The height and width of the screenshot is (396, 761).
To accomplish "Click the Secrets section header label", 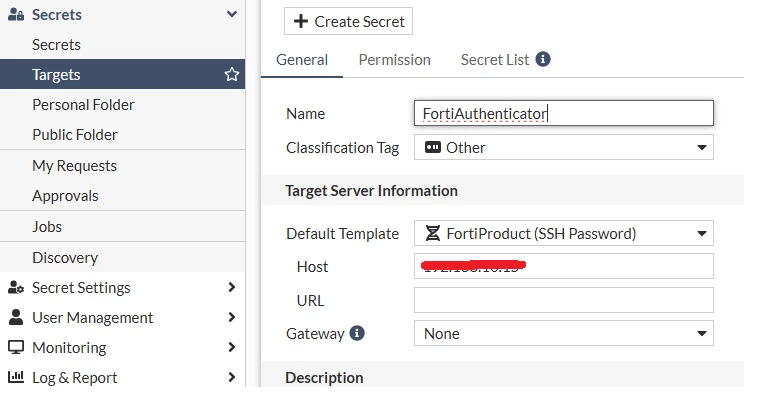I will coord(56,15).
